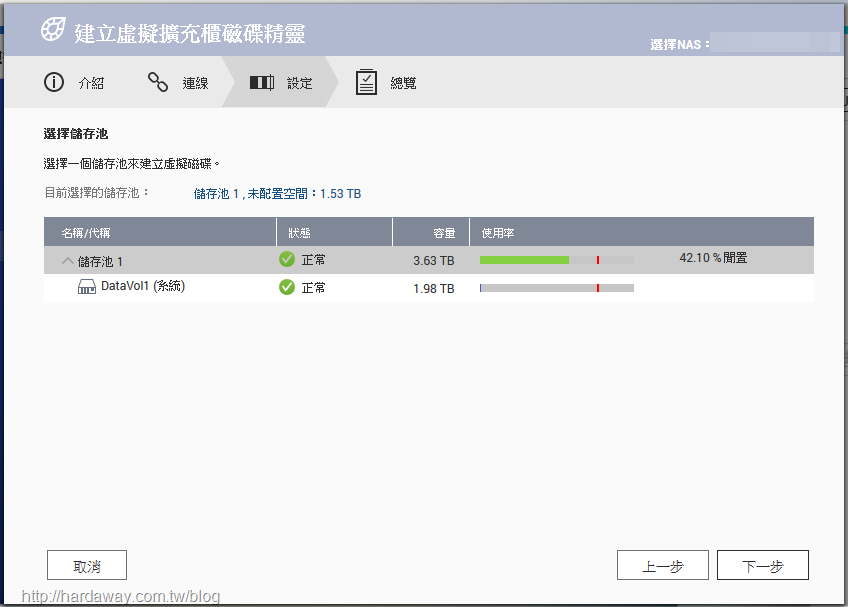The width and height of the screenshot is (848, 607).
Task: Click green status check for DataVol1
Action: point(287,287)
